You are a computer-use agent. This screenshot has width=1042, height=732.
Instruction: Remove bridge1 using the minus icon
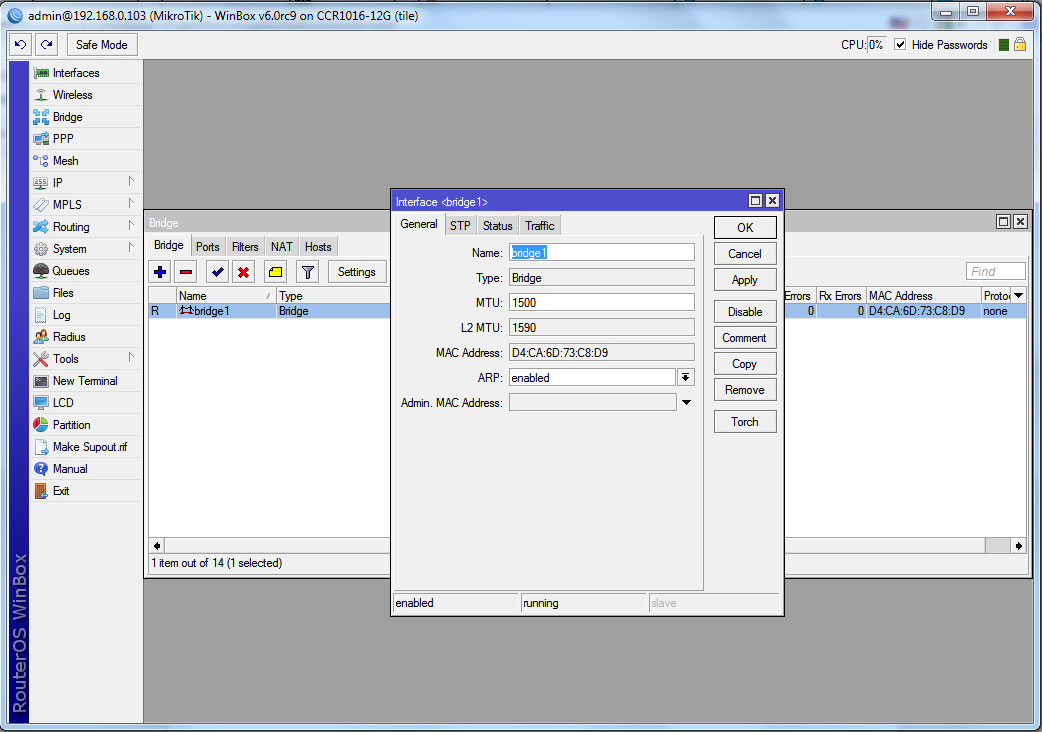coord(186,271)
